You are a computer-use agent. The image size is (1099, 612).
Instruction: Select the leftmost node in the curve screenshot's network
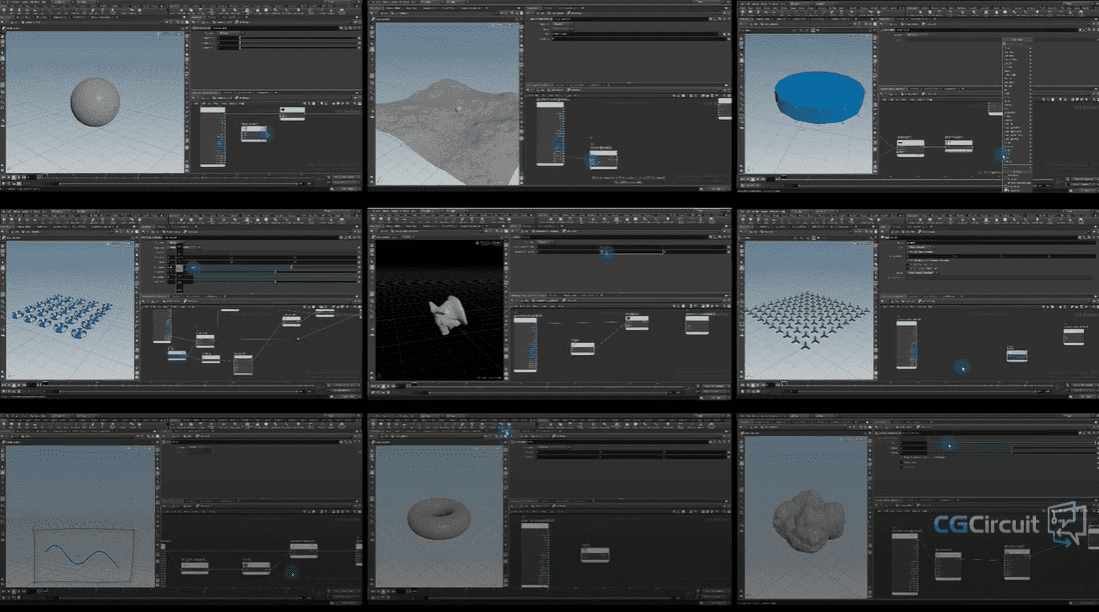(194, 567)
